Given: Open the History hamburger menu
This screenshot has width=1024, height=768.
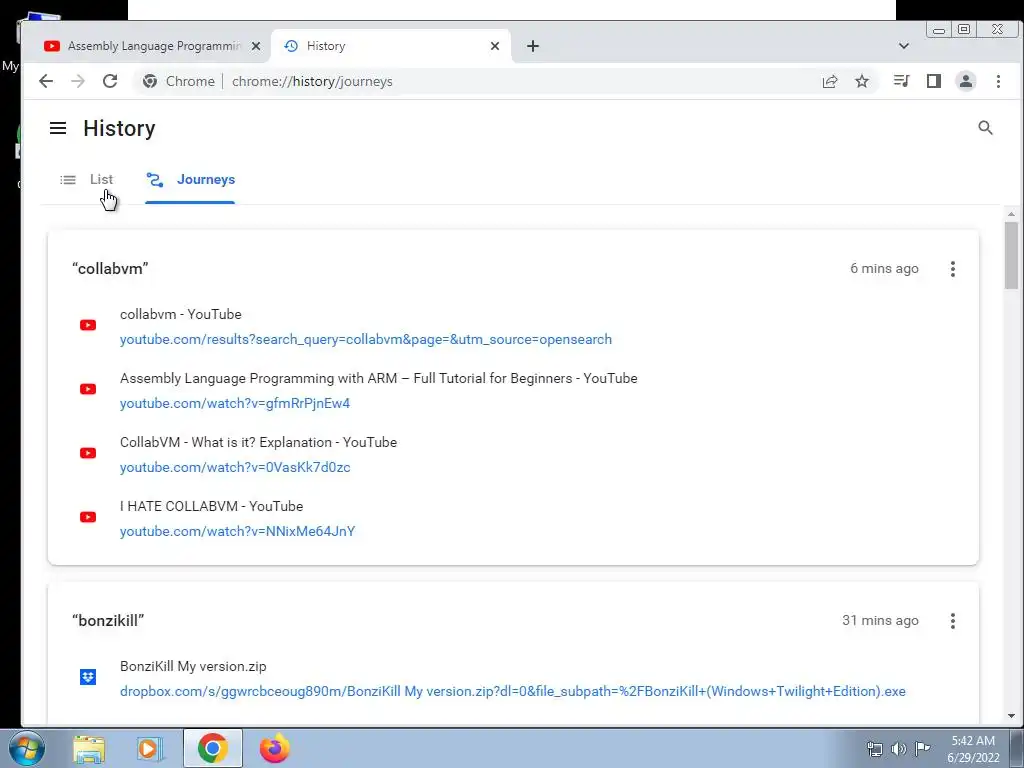Looking at the screenshot, I should tap(58, 128).
